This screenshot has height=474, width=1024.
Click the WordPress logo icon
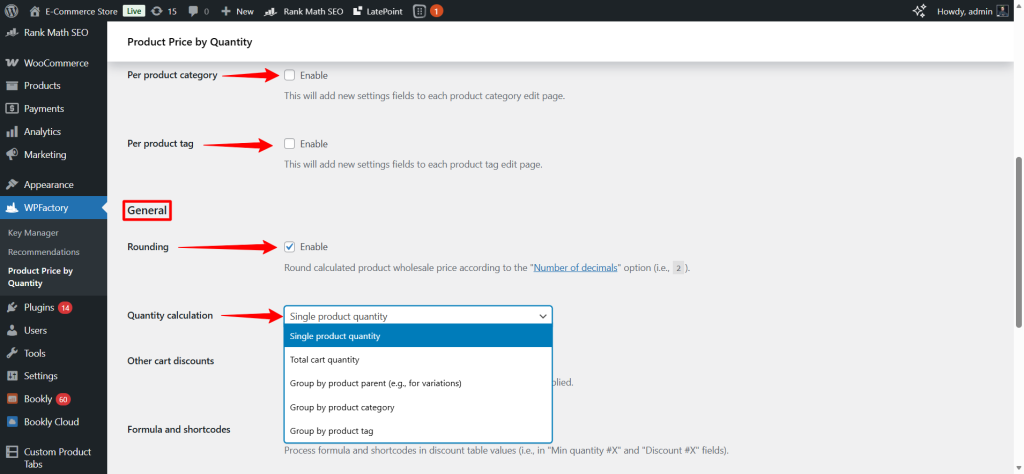click(12, 10)
